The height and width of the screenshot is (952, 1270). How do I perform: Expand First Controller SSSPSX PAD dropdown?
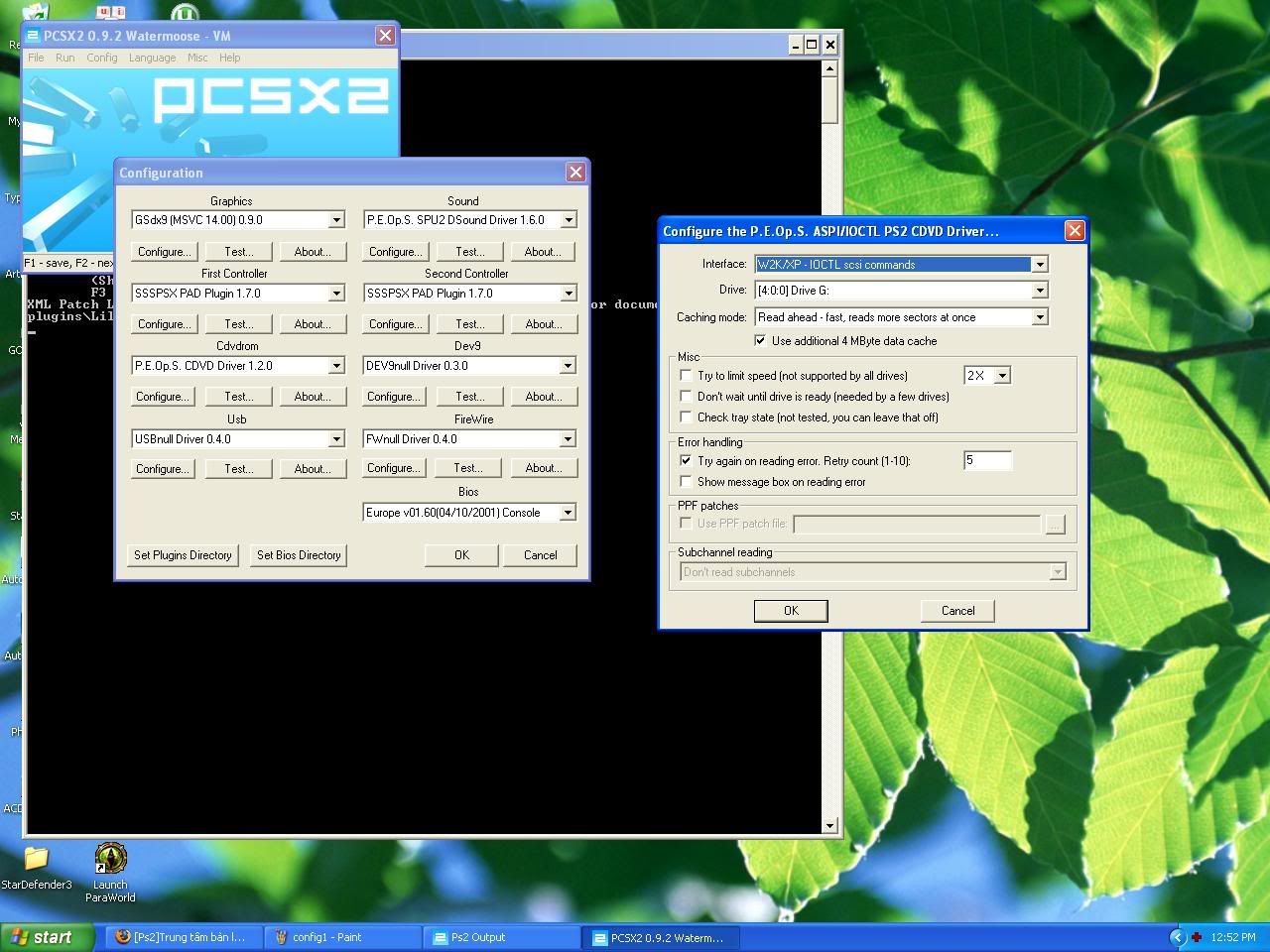(336, 294)
